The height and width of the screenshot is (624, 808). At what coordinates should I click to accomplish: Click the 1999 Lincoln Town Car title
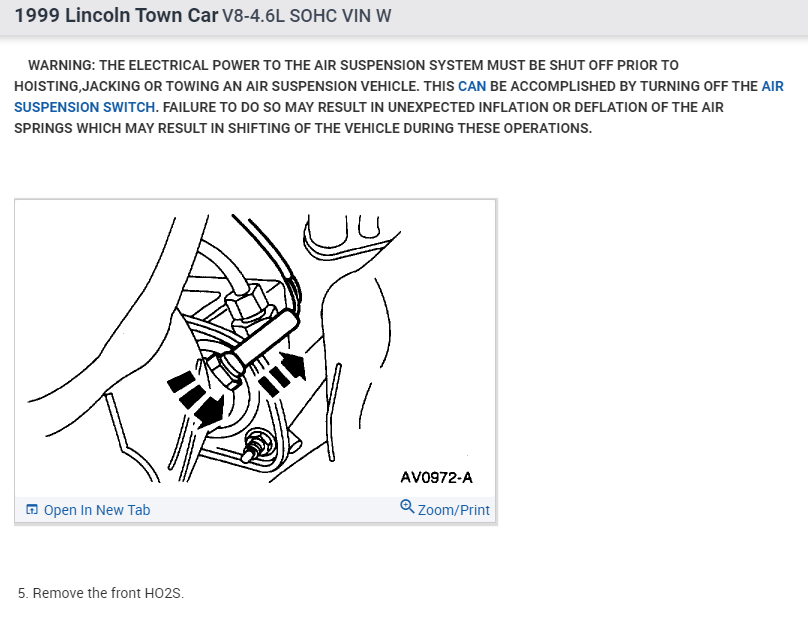click(x=116, y=15)
